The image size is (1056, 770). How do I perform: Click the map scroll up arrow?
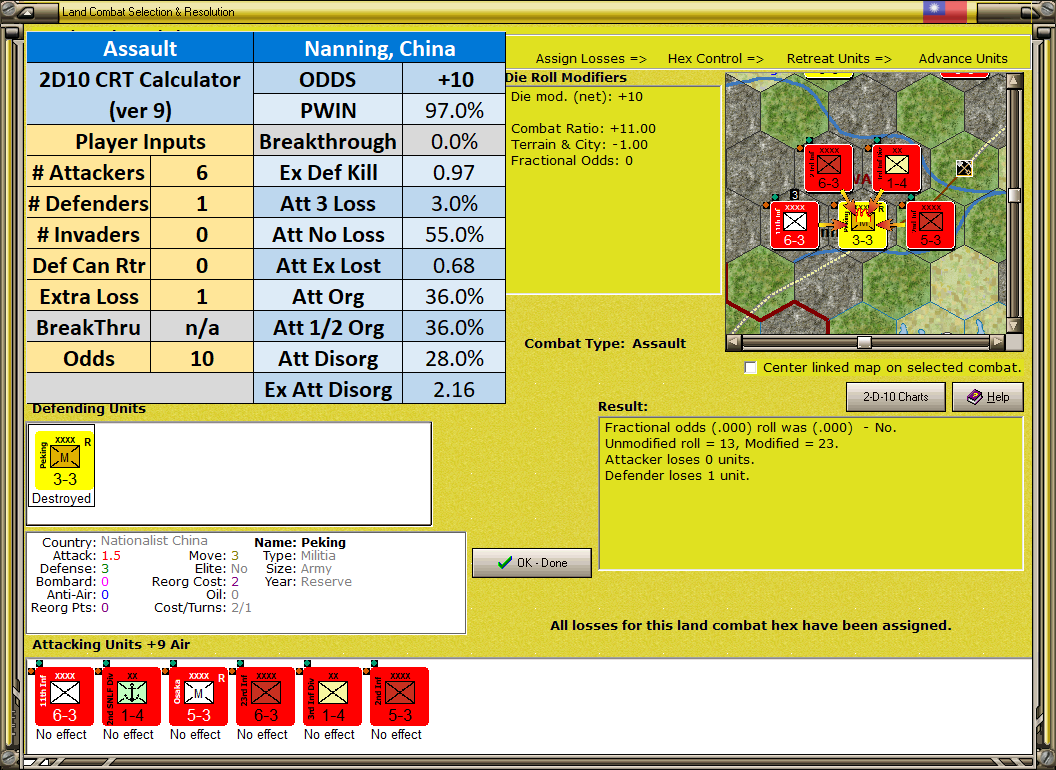(1014, 81)
